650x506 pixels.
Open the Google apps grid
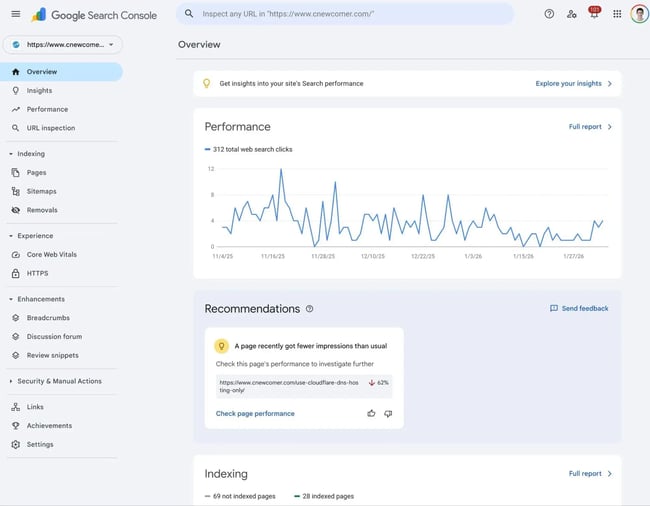617,14
